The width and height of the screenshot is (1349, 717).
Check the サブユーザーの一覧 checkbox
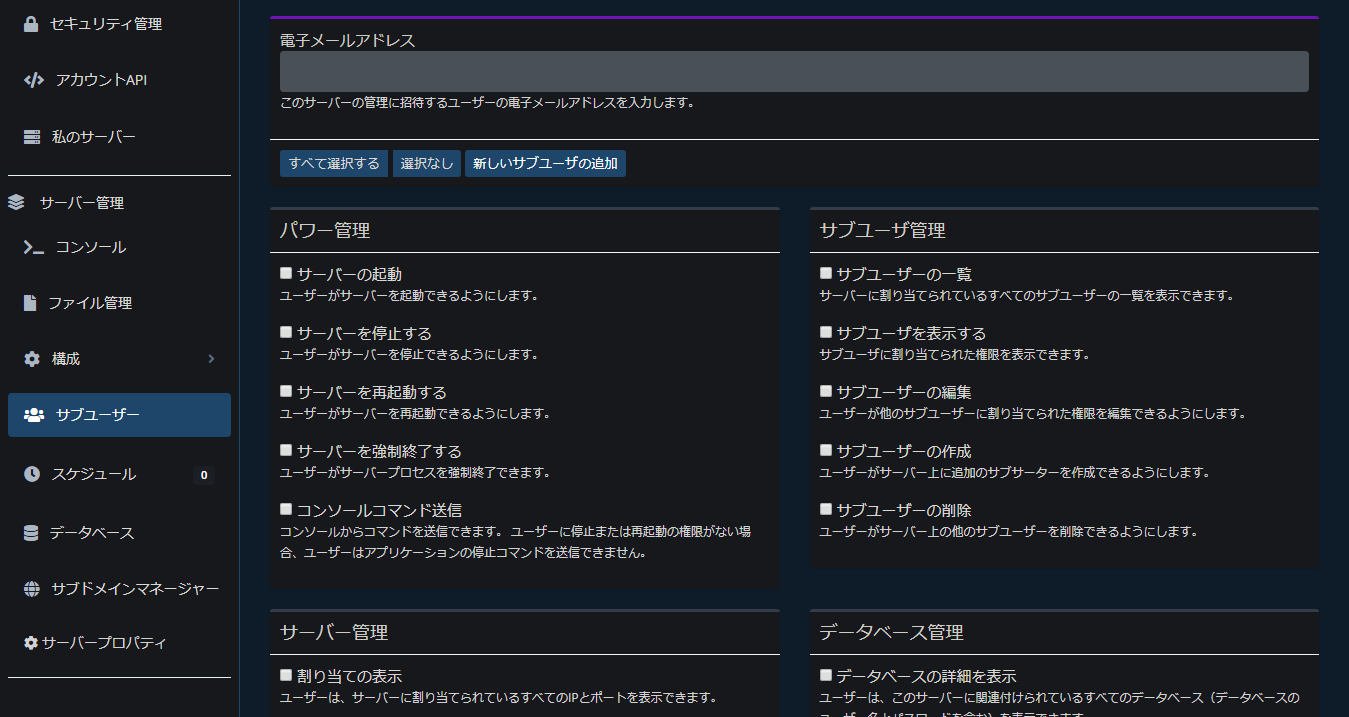click(826, 273)
